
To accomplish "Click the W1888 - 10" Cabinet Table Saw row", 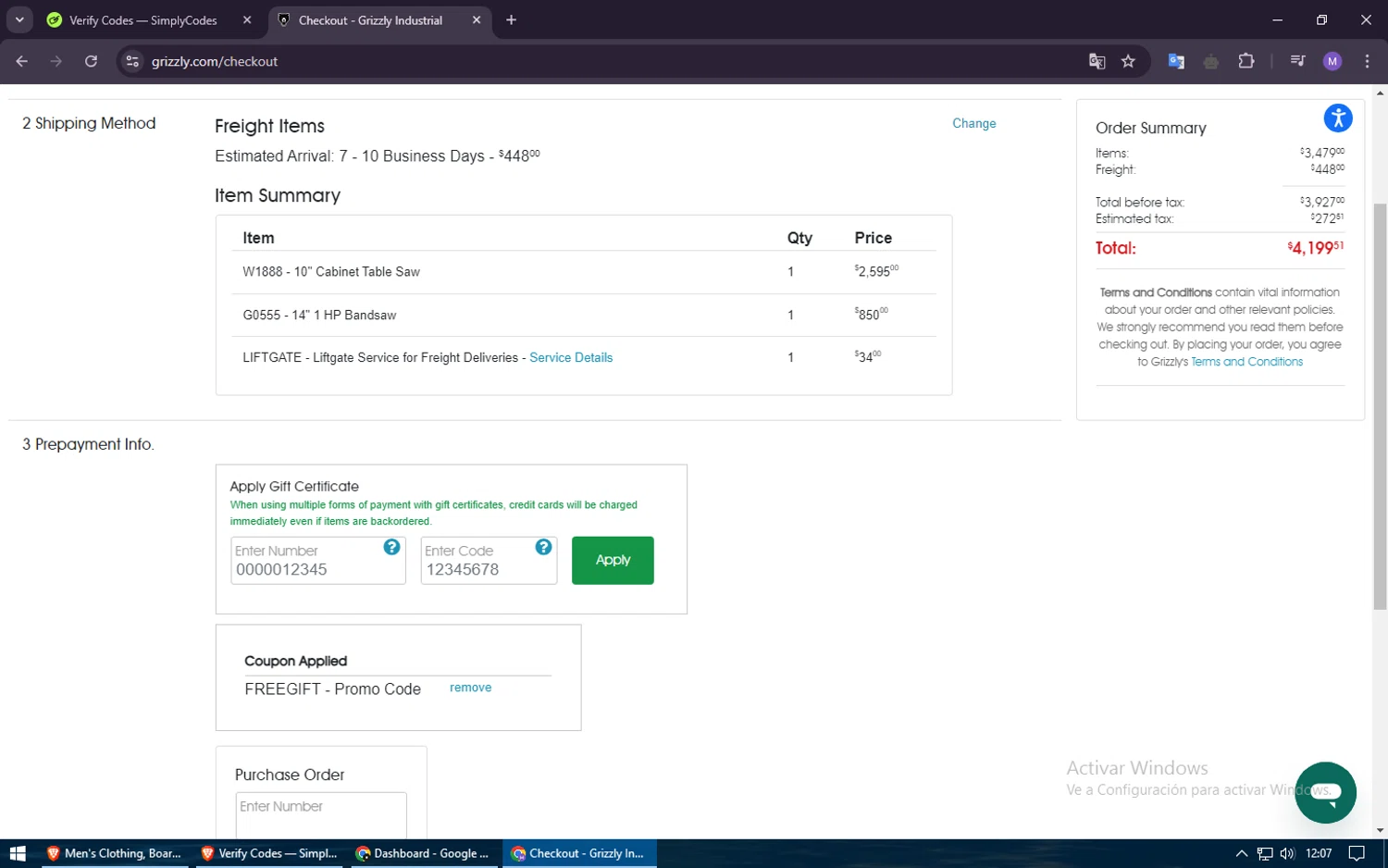I will [584, 272].
